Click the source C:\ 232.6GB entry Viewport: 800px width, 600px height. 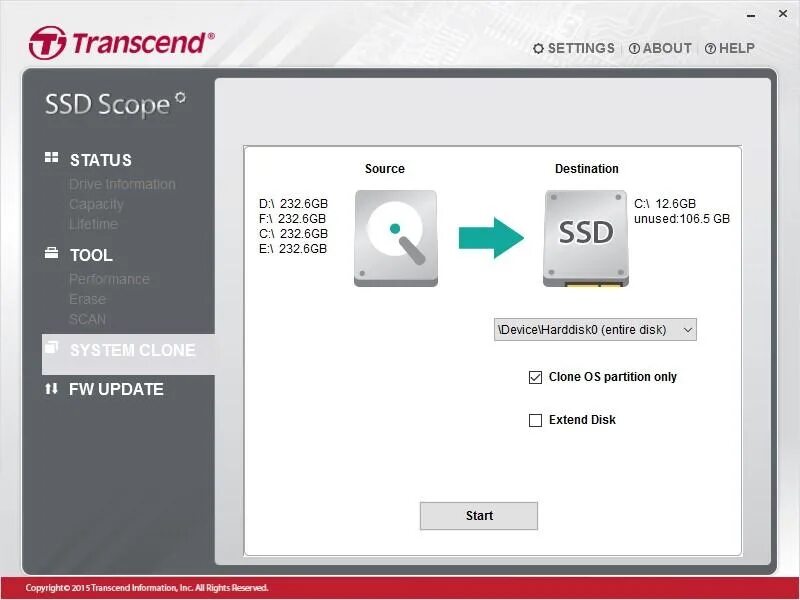click(x=293, y=234)
